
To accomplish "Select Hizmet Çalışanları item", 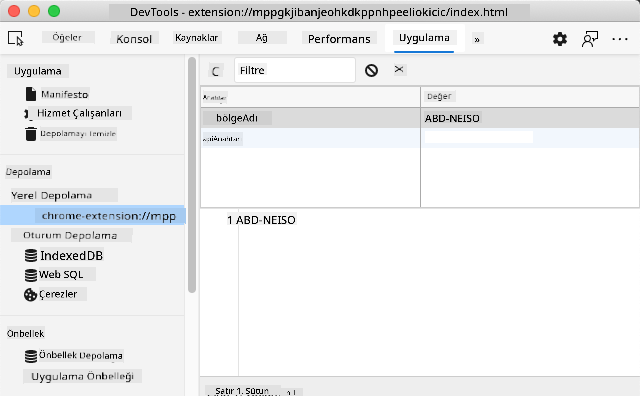I will pyautogui.click(x=79, y=113).
